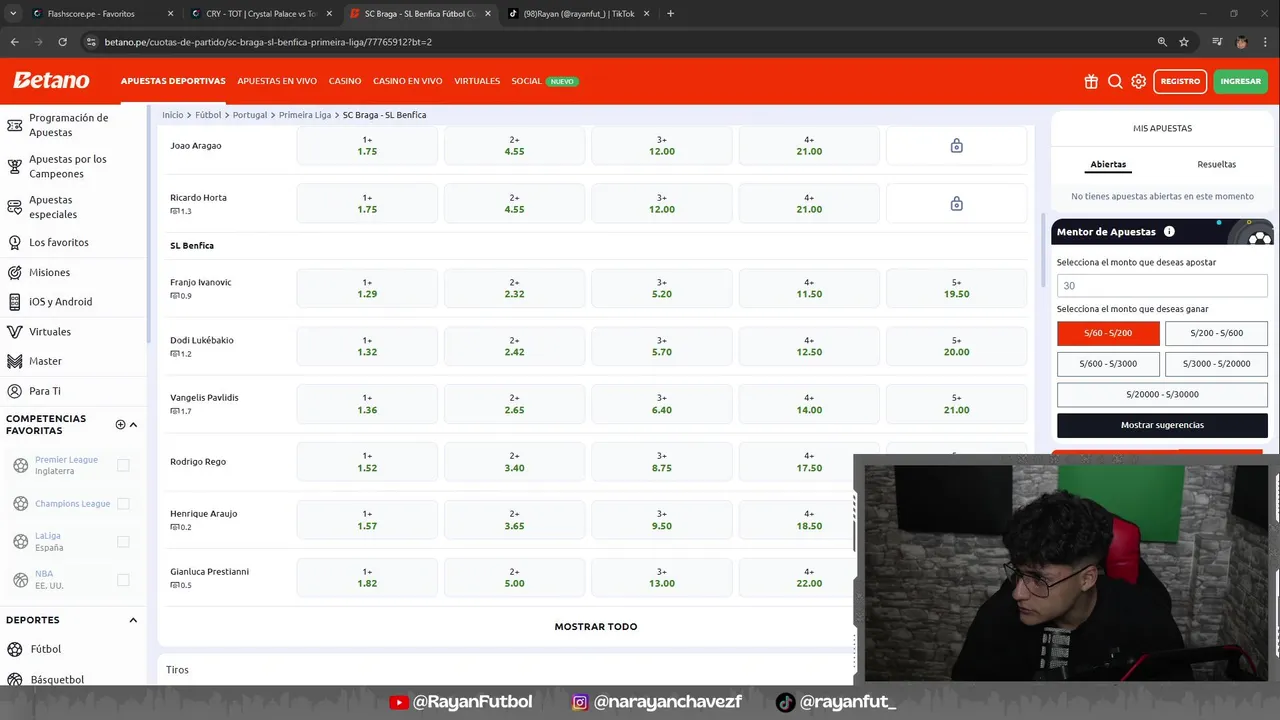Open the Primeira Liga breadcrumb link
The height and width of the screenshot is (720, 1280).
coord(305,115)
